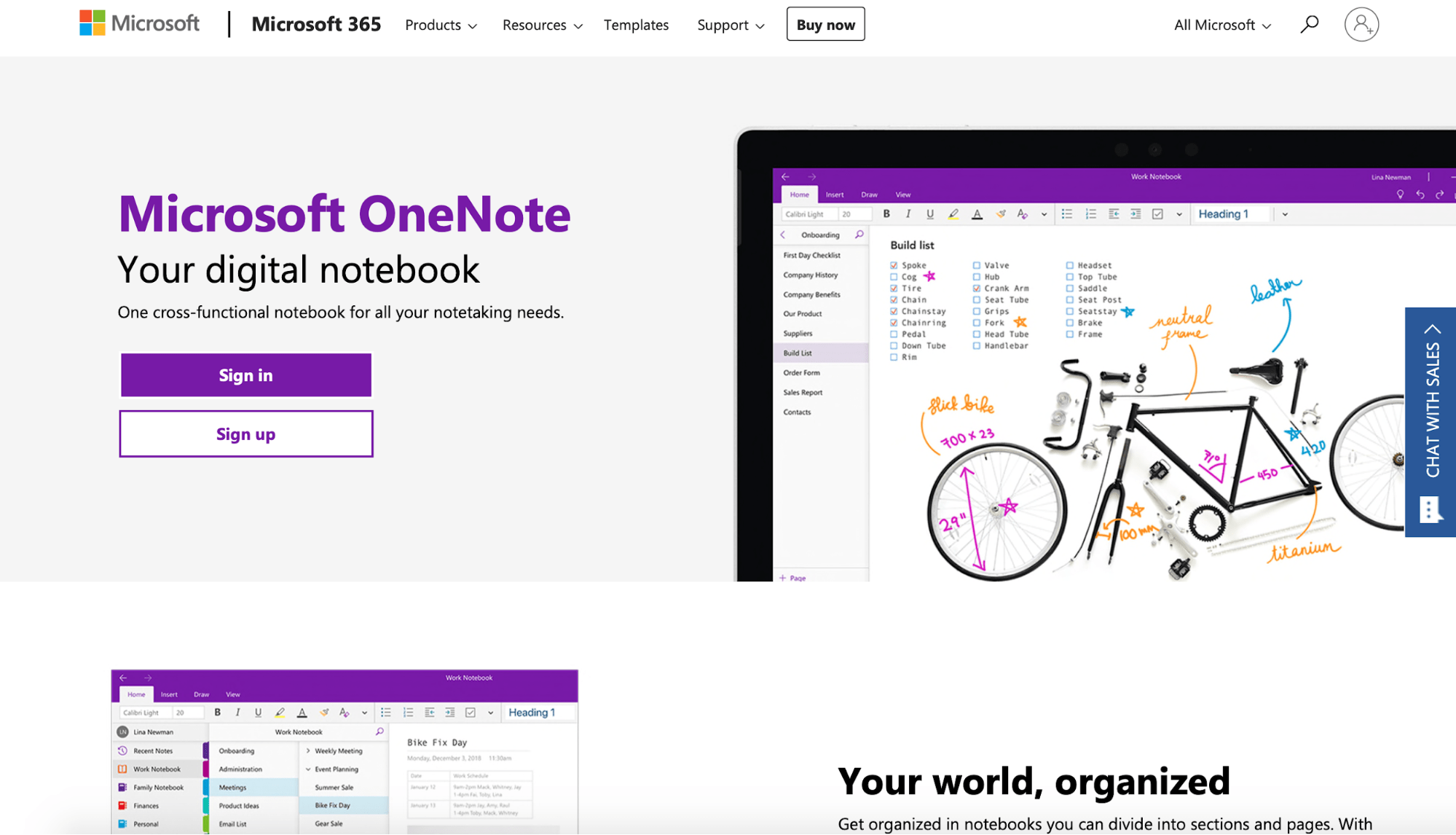
Task: Check the Headset checkbox in Build list
Action: (1069, 266)
